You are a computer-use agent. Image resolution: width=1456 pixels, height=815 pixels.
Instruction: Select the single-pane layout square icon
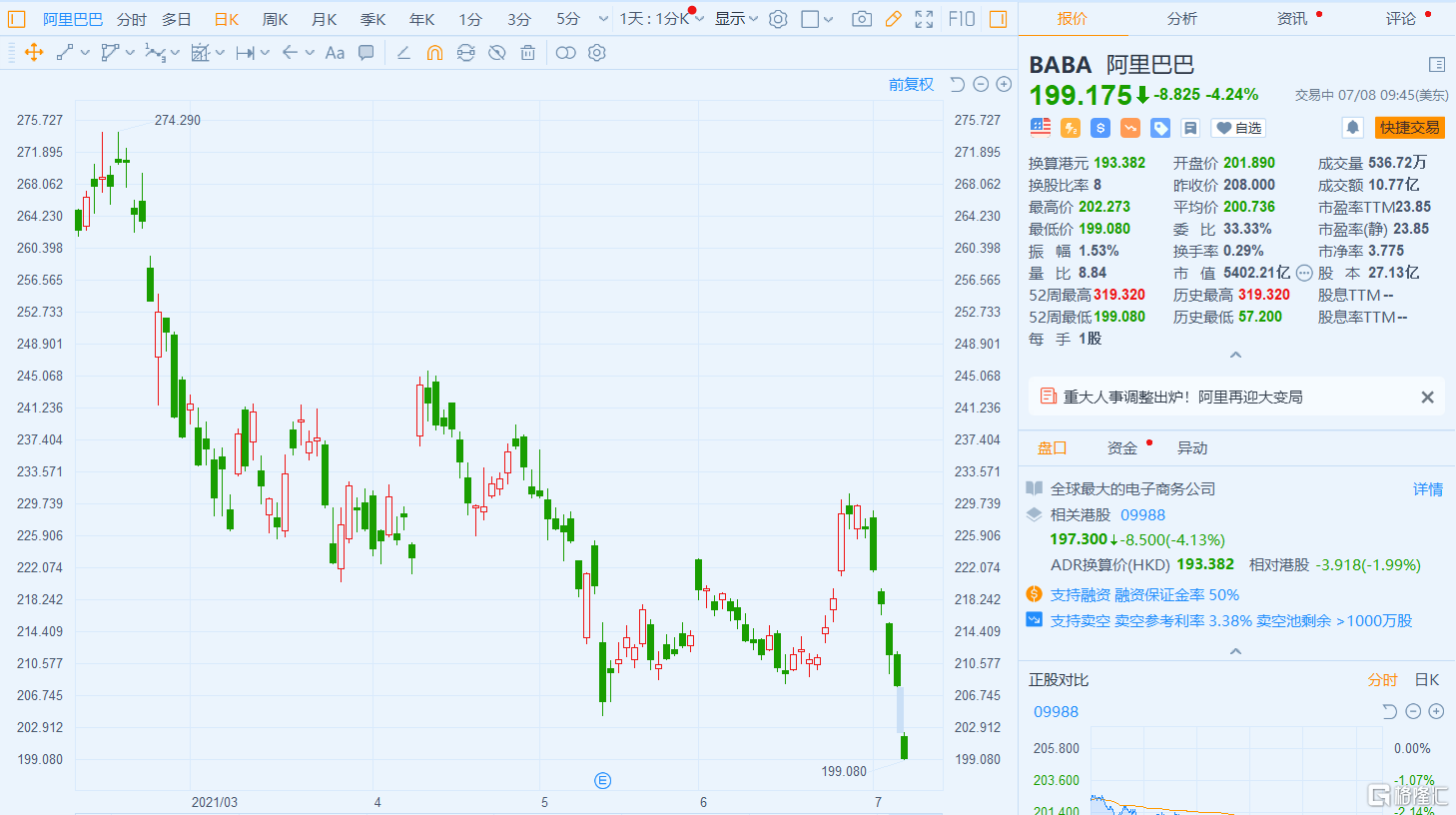coord(810,19)
